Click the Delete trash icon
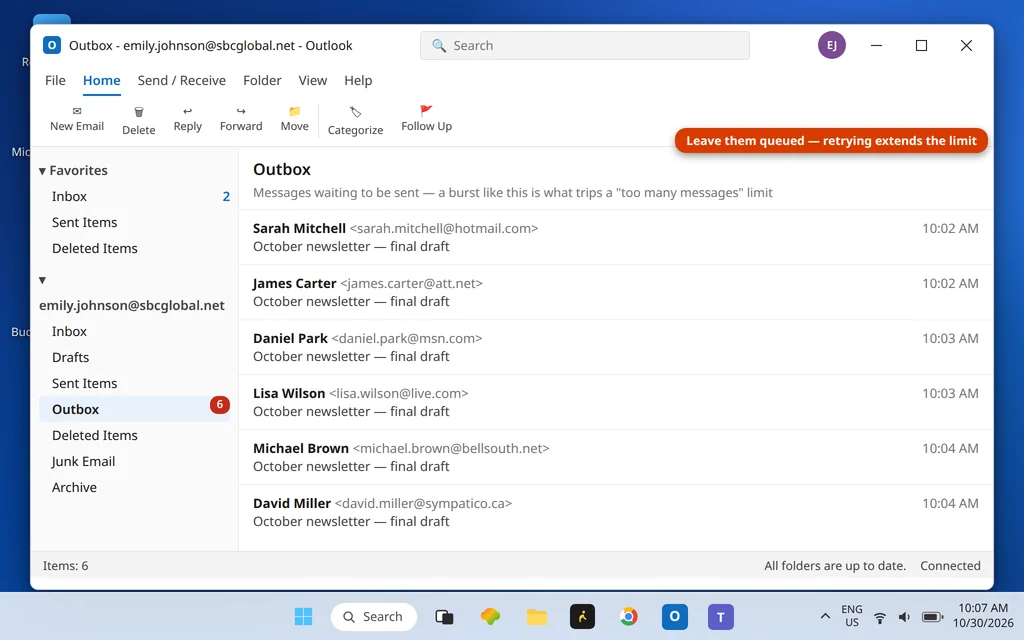Viewport: 1024px width, 640px height. [x=138, y=112]
